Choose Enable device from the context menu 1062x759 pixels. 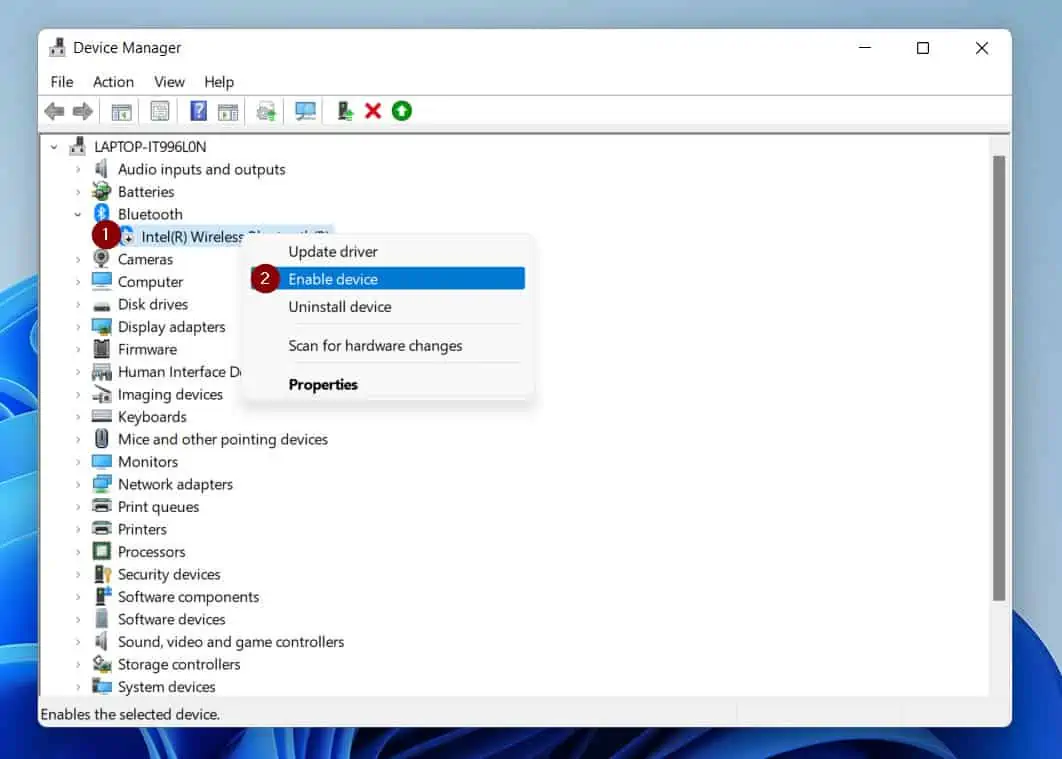pos(333,279)
